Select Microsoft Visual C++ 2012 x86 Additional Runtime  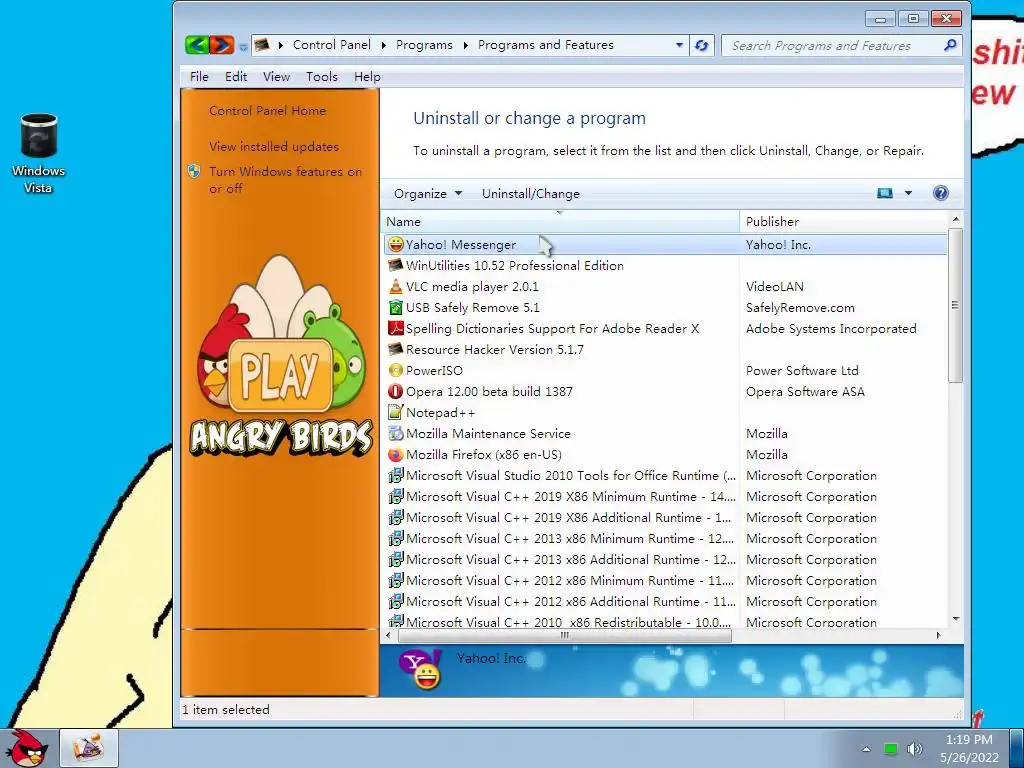coord(665,601)
